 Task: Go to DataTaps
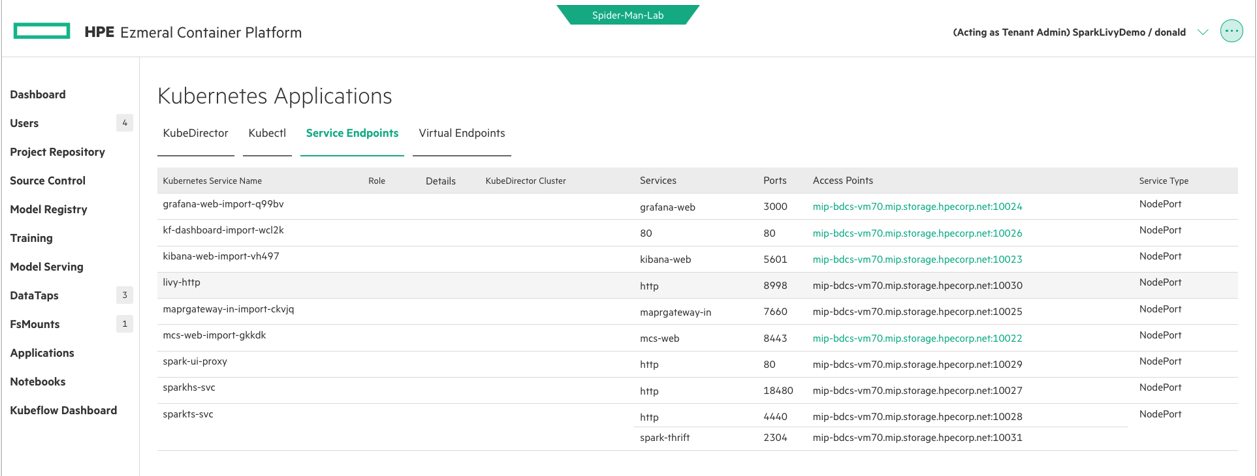34,296
